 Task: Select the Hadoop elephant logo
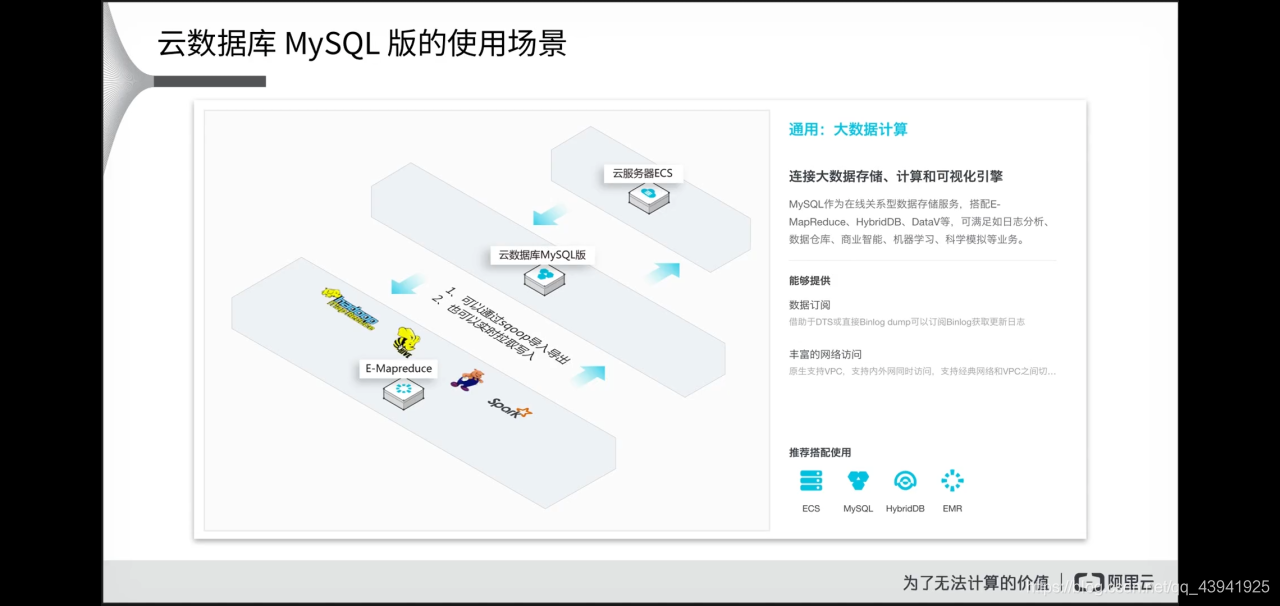[349, 307]
